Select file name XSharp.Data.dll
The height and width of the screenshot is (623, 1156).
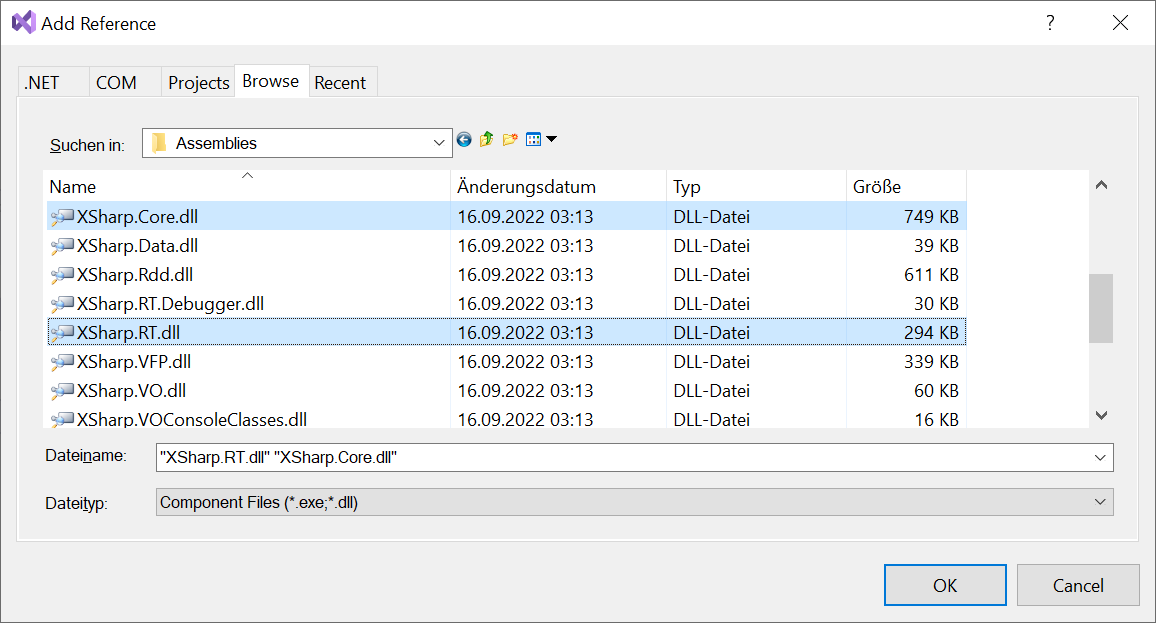(x=138, y=246)
